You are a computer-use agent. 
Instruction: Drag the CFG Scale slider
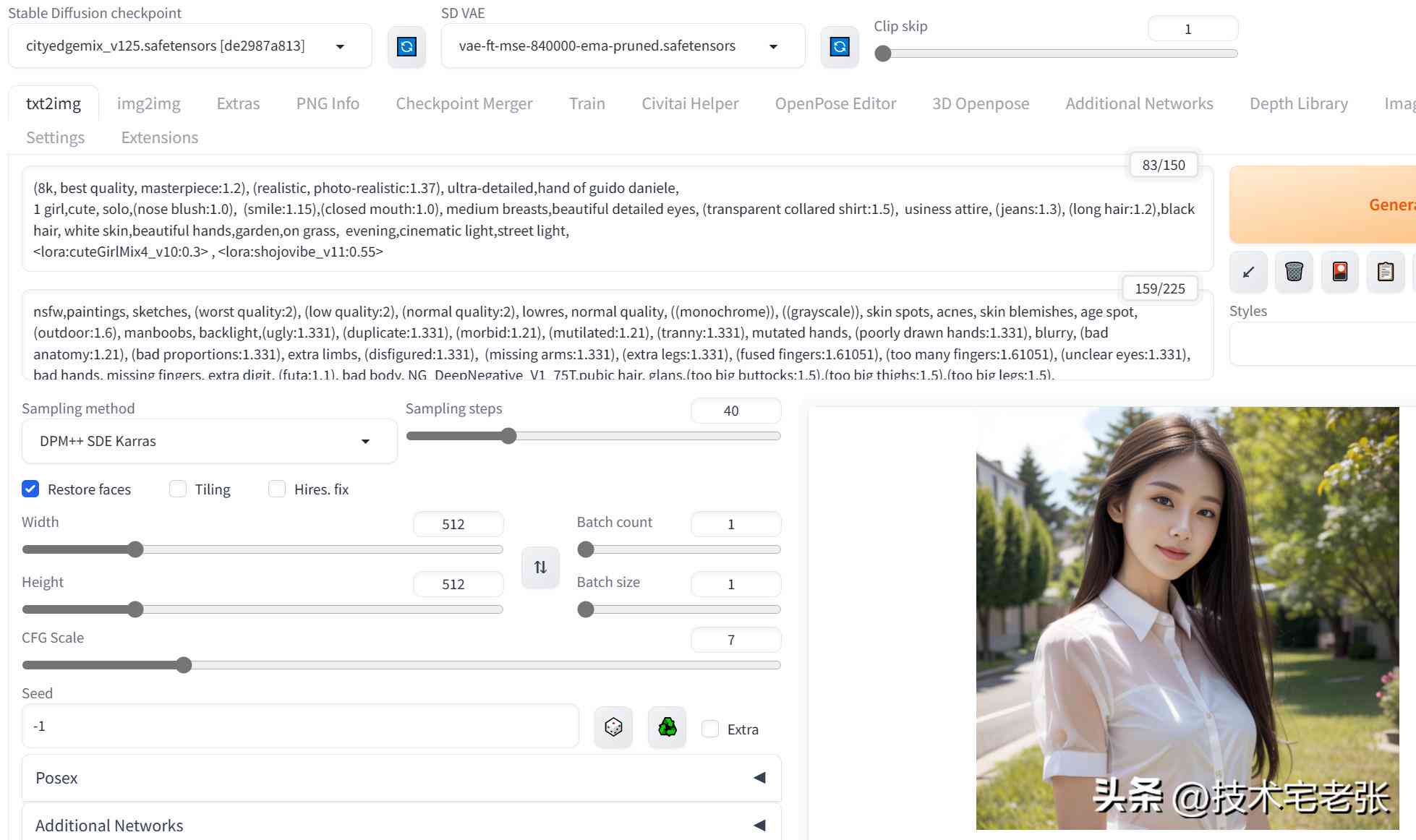[x=183, y=664]
